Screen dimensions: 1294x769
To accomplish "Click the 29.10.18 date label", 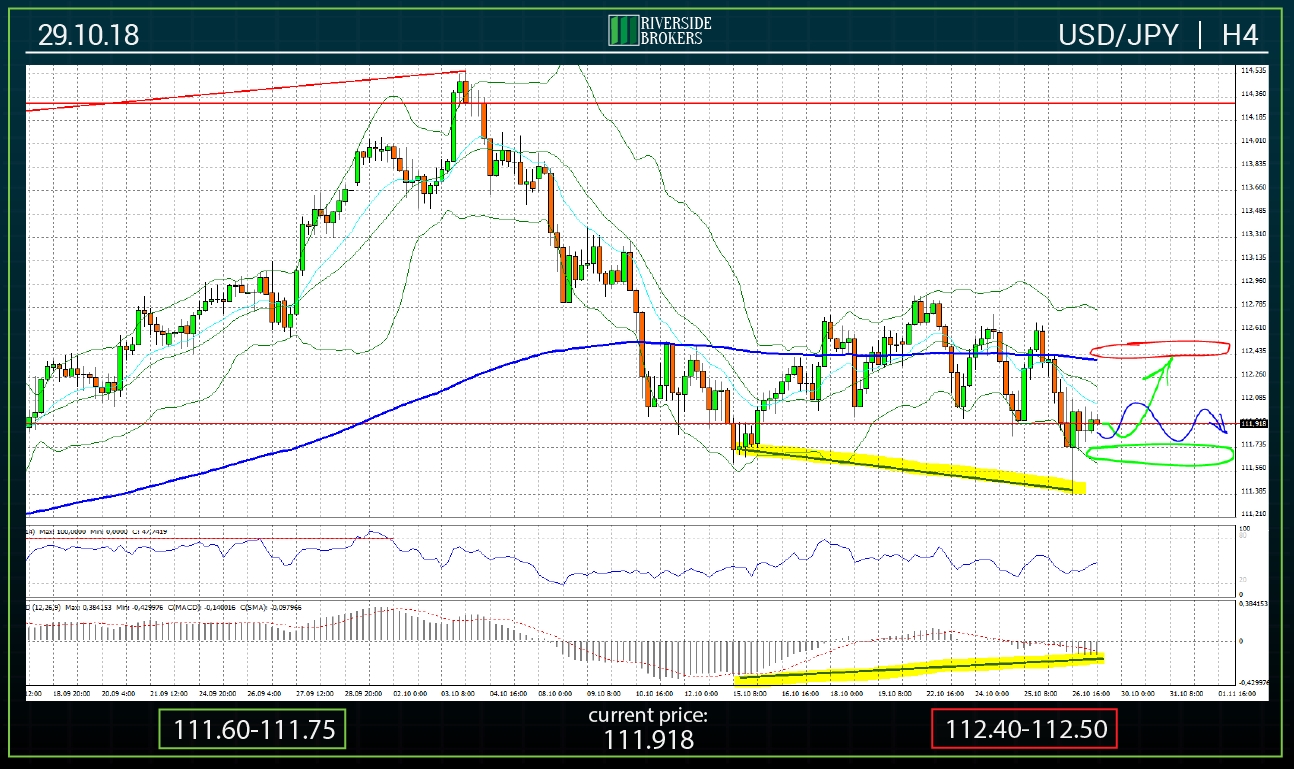I will [x=88, y=35].
